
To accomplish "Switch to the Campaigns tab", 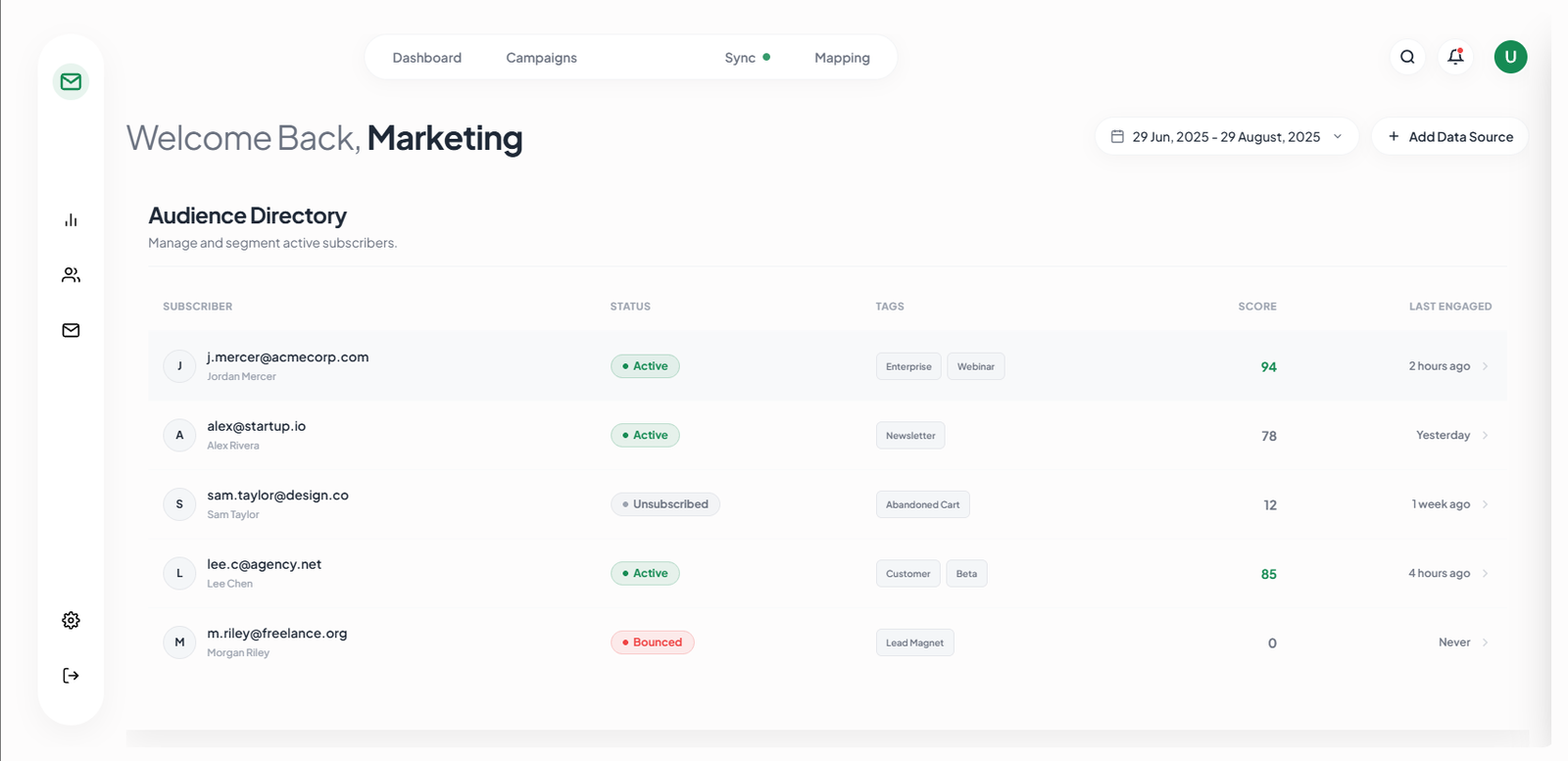I will coord(541,58).
